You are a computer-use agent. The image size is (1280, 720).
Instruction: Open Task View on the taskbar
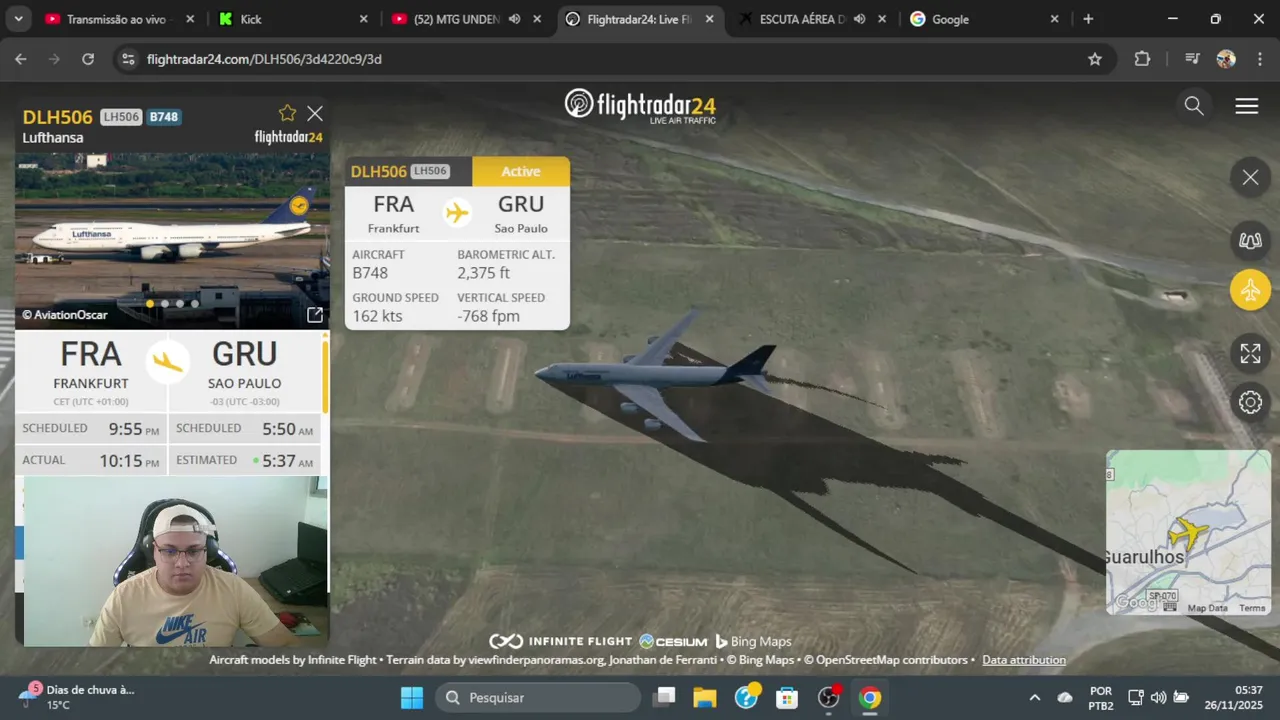coord(664,697)
